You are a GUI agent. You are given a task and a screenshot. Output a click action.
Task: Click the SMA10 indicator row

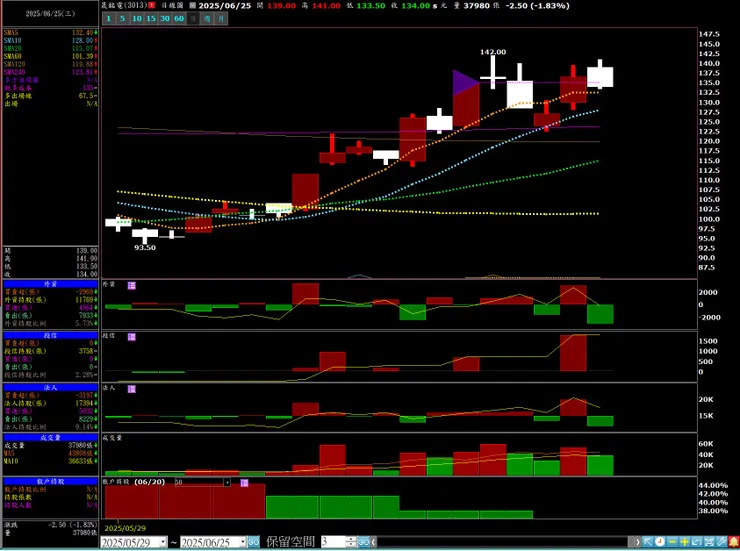tap(50, 41)
